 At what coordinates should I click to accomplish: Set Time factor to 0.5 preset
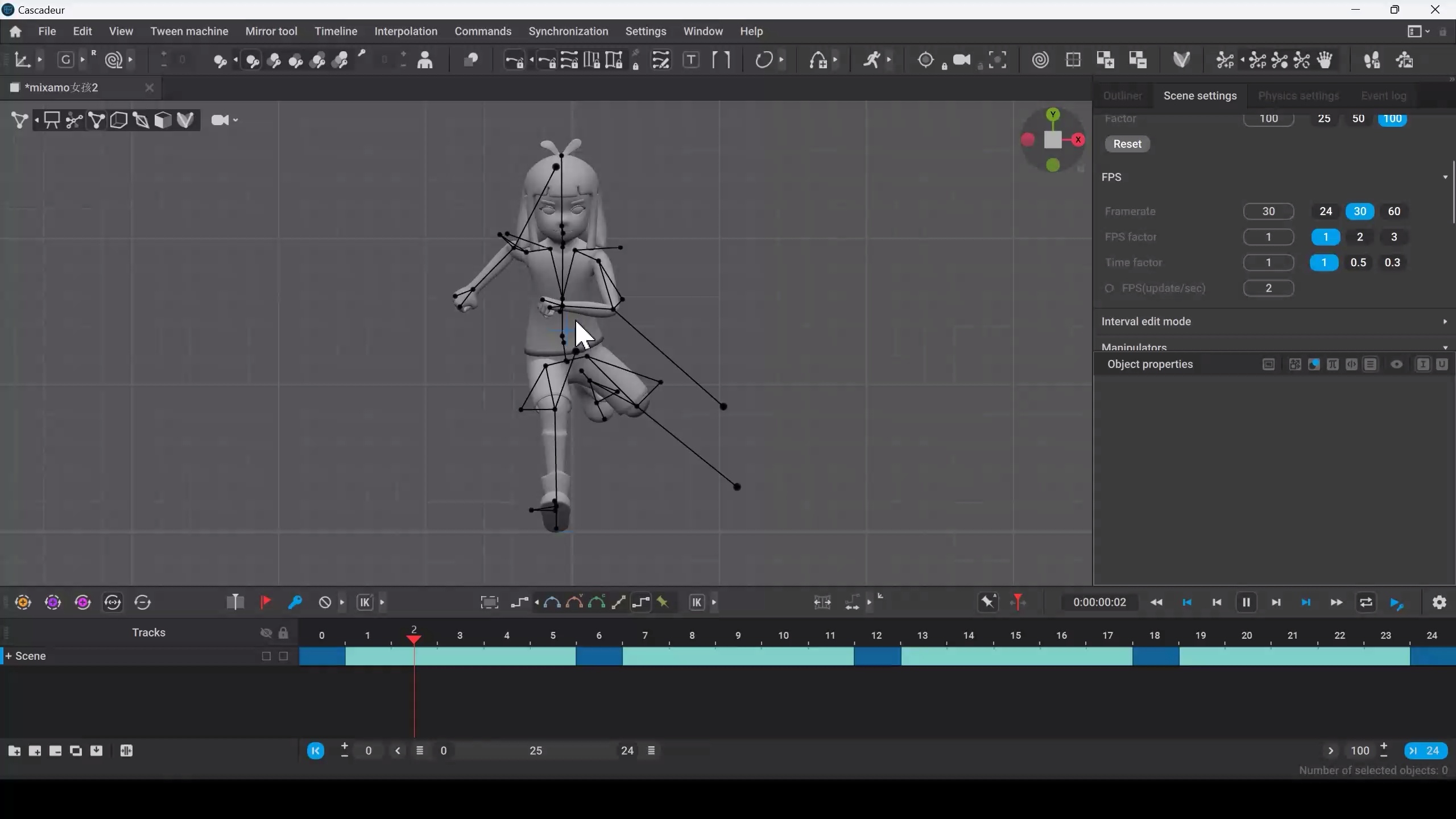1358,262
